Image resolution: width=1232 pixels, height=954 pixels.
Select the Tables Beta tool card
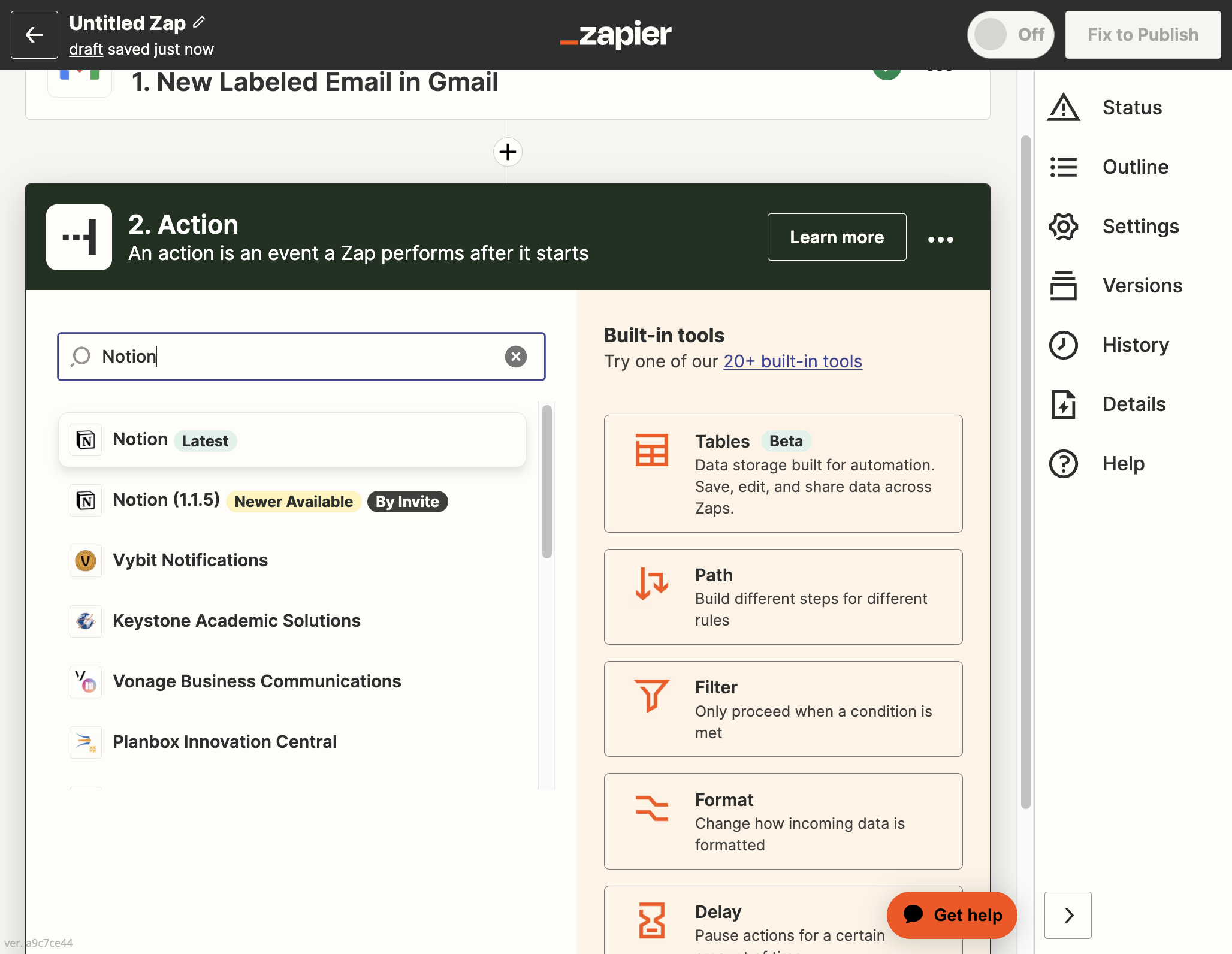click(x=783, y=473)
